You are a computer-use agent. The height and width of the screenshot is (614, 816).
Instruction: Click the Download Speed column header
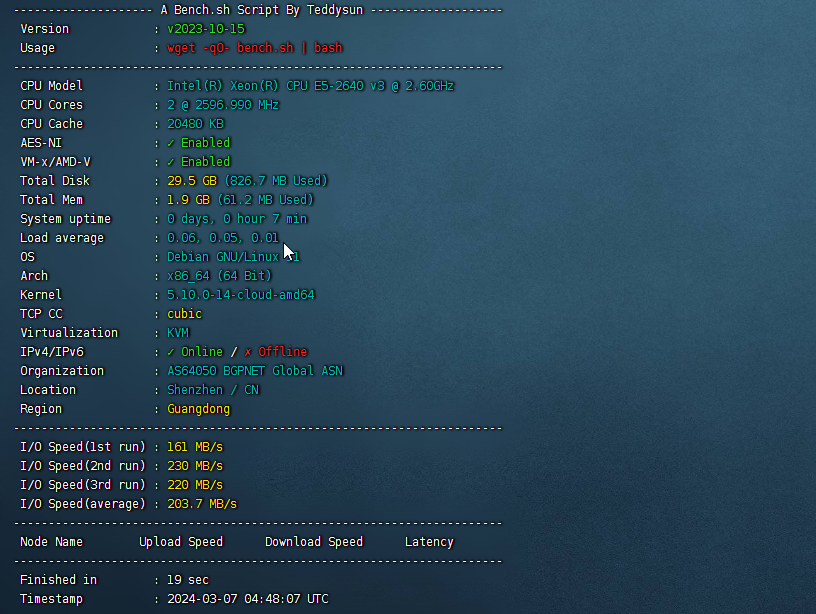[314, 542]
